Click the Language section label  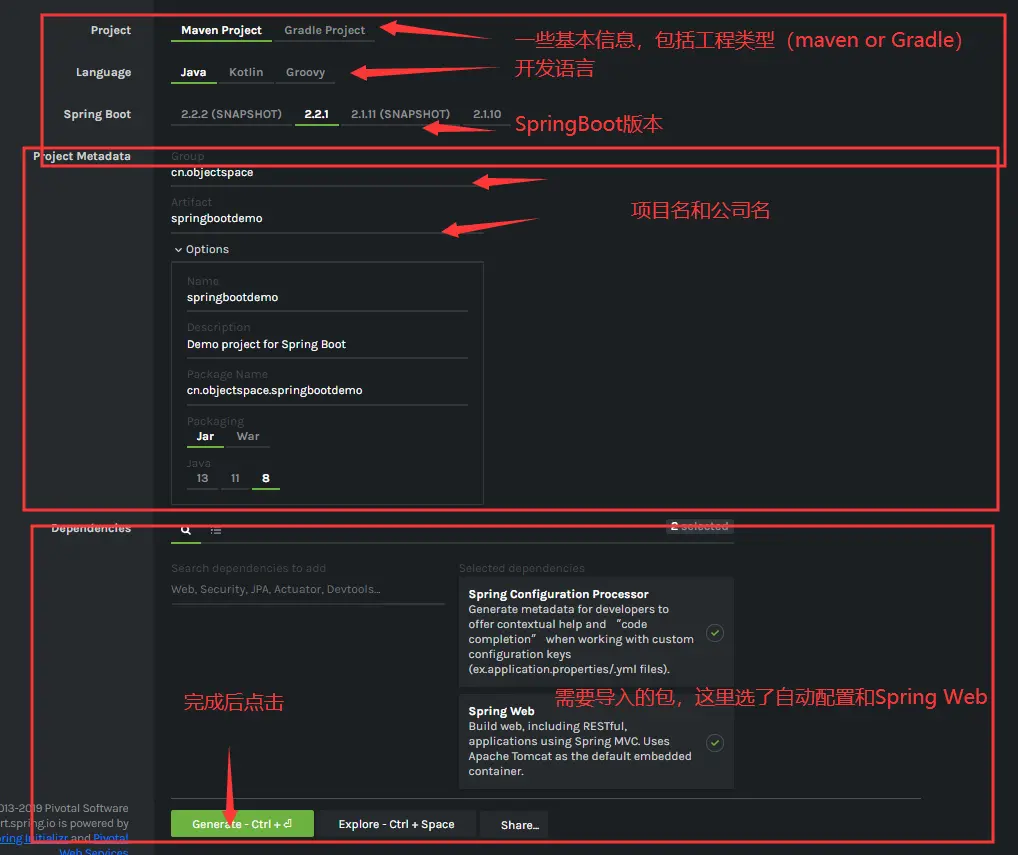pos(103,72)
